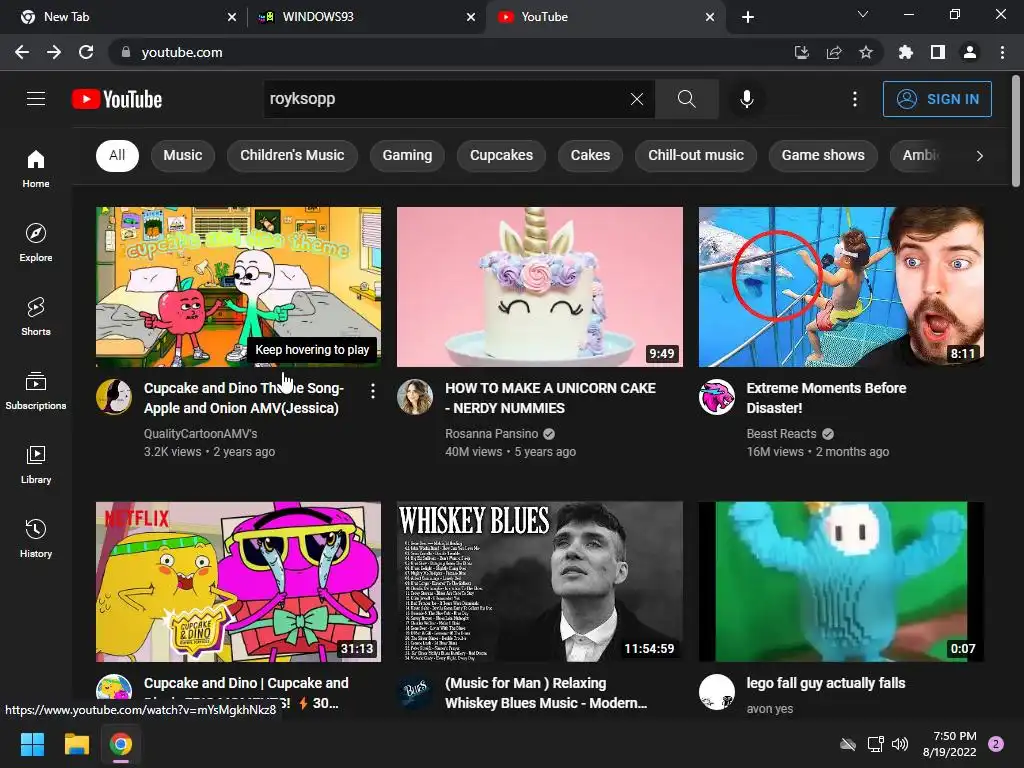The image size is (1024, 768).
Task: Open Beast Reacts channel name link
Action: [x=781, y=434]
